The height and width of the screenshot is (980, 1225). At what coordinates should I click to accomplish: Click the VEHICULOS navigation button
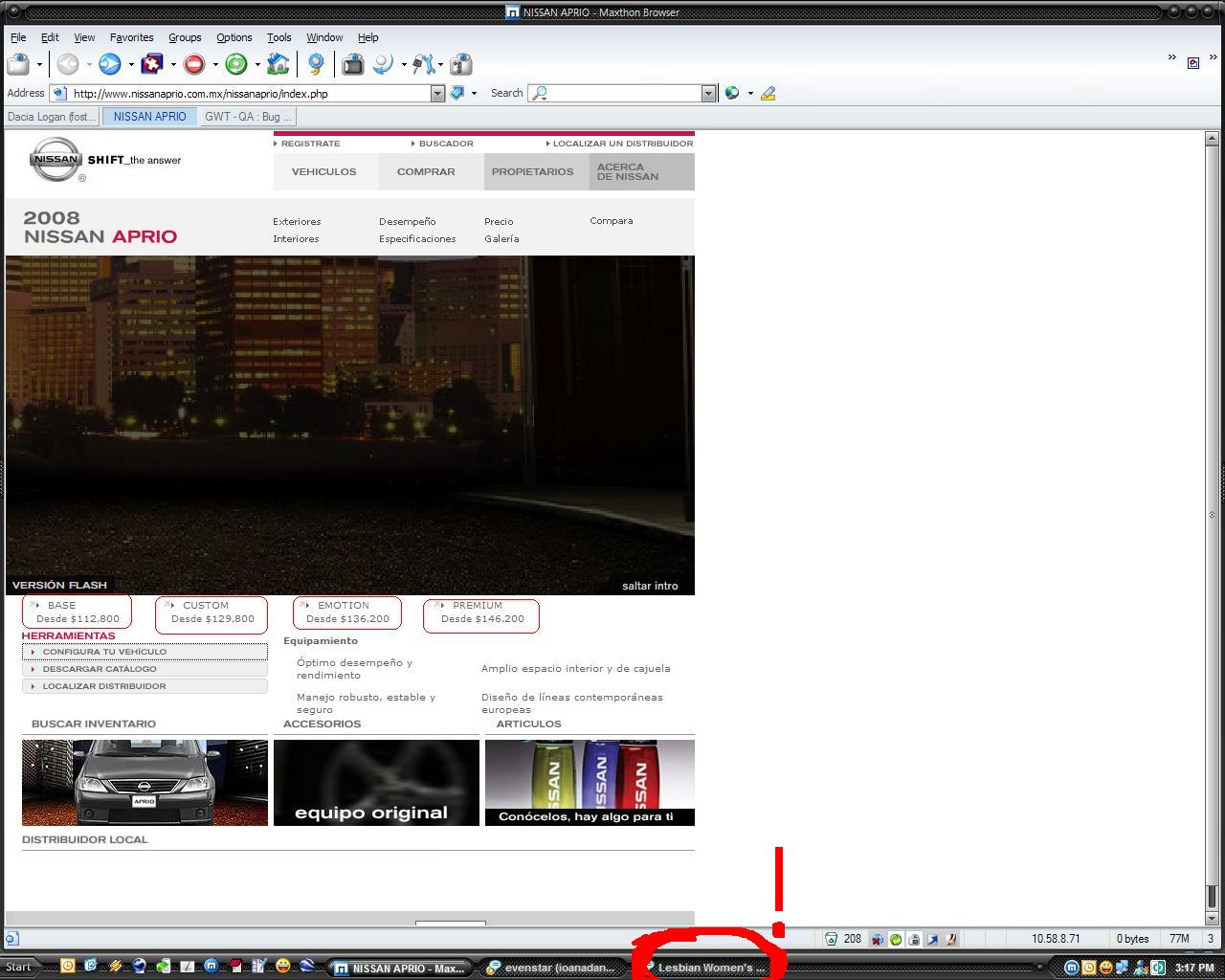[x=323, y=171]
